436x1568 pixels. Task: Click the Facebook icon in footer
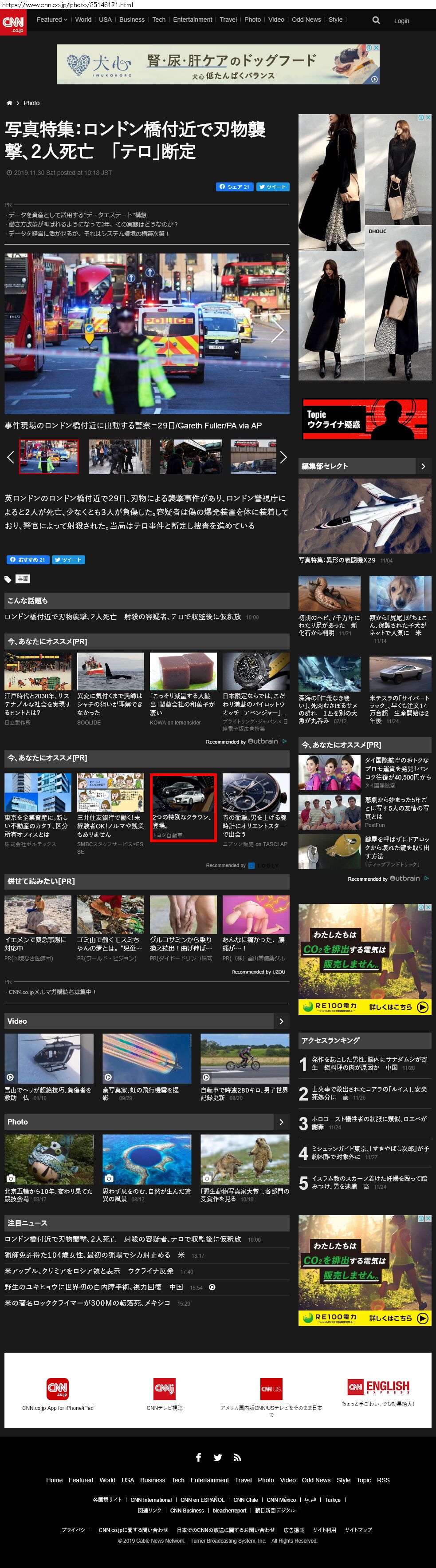click(198, 1457)
